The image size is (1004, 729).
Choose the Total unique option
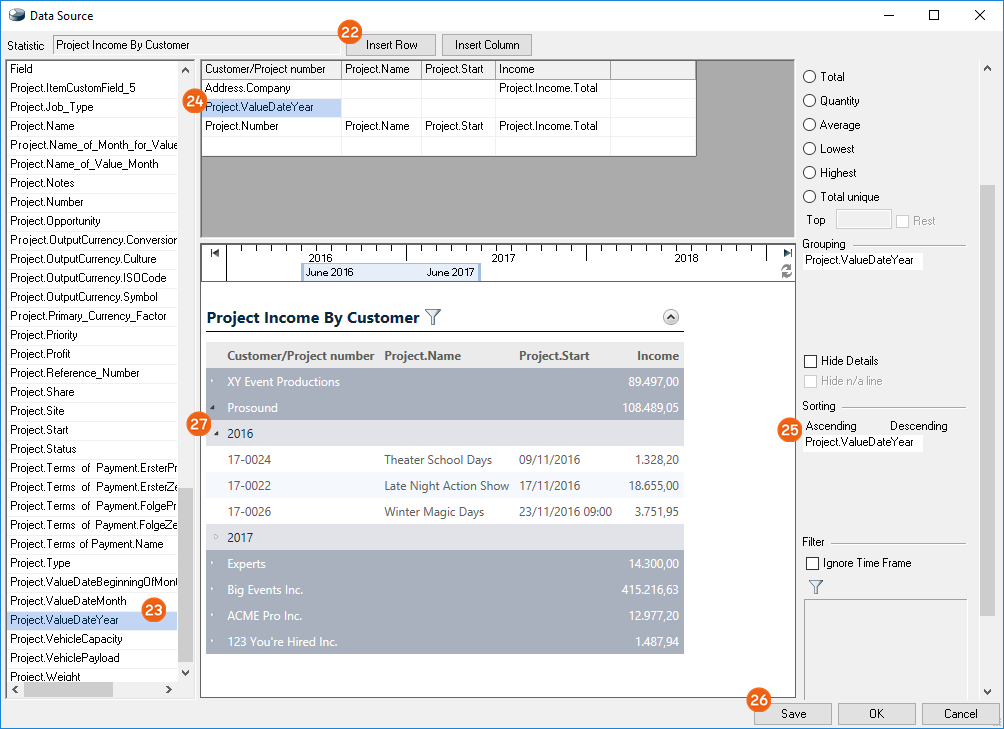point(810,197)
